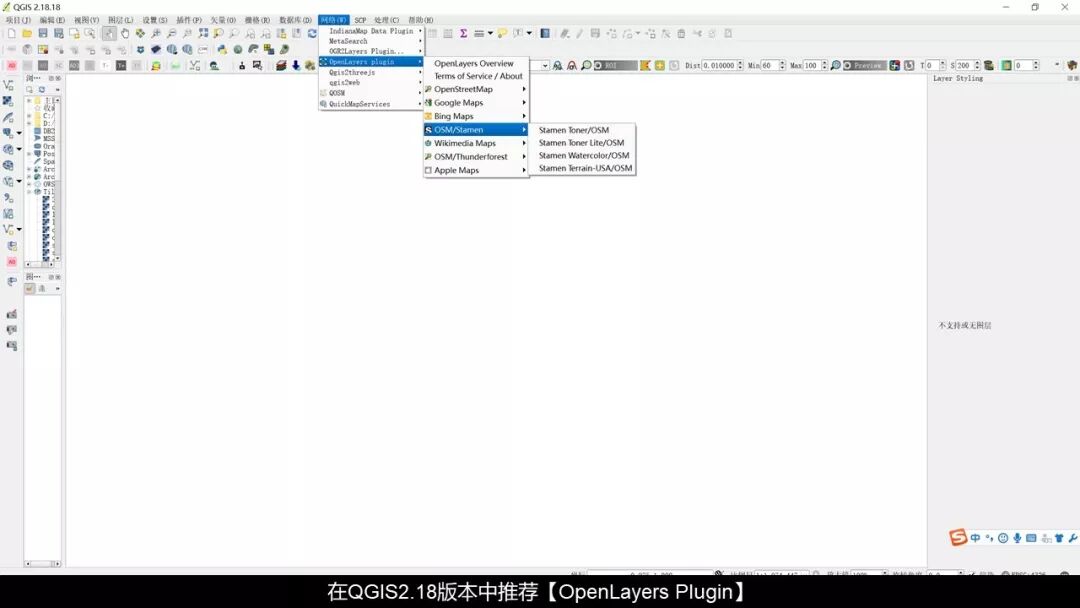Click the trash delete selected icon in toolbar
Screen dimensions: 1080x608
coord(681,33)
